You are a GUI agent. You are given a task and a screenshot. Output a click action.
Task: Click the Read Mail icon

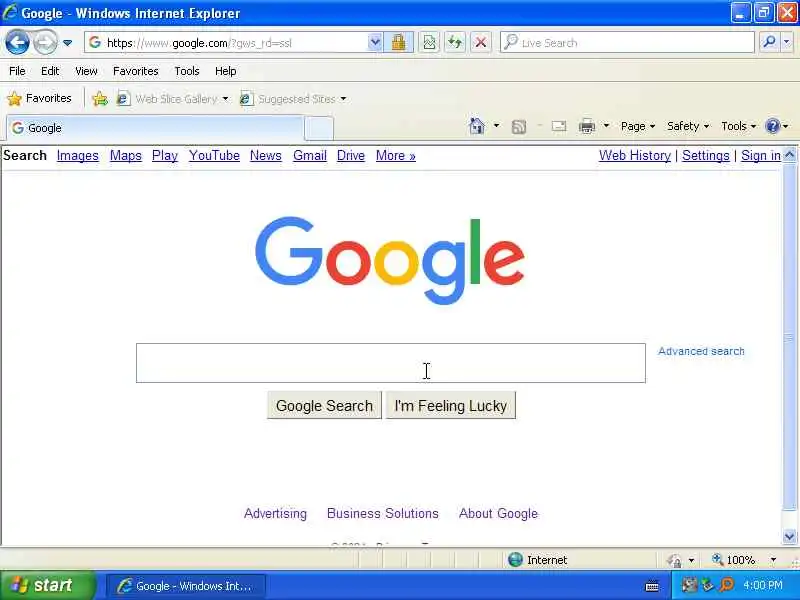pos(559,126)
